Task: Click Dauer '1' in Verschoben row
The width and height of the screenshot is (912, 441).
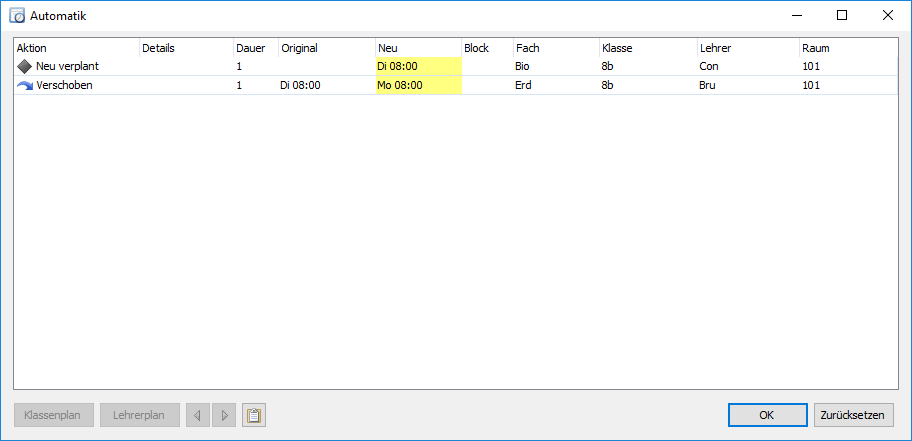Action: tap(239, 86)
